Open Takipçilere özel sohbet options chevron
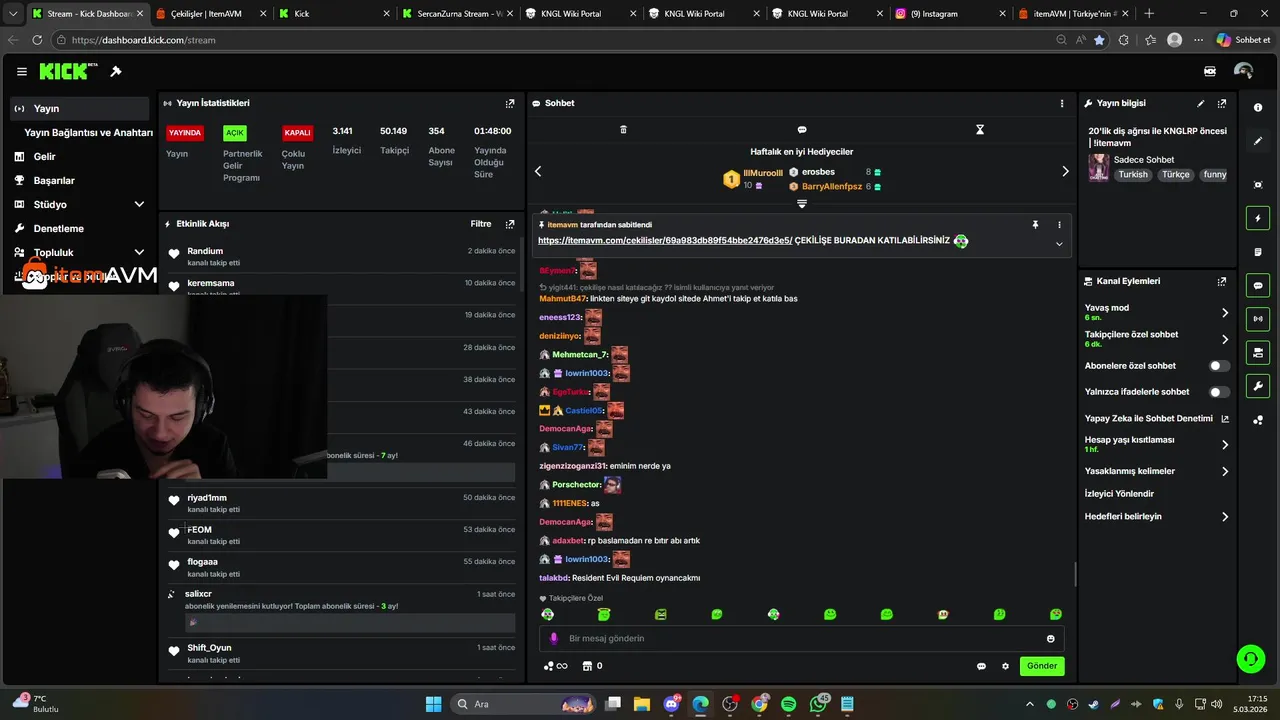The image size is (1280, 720). click(1225, 340)
